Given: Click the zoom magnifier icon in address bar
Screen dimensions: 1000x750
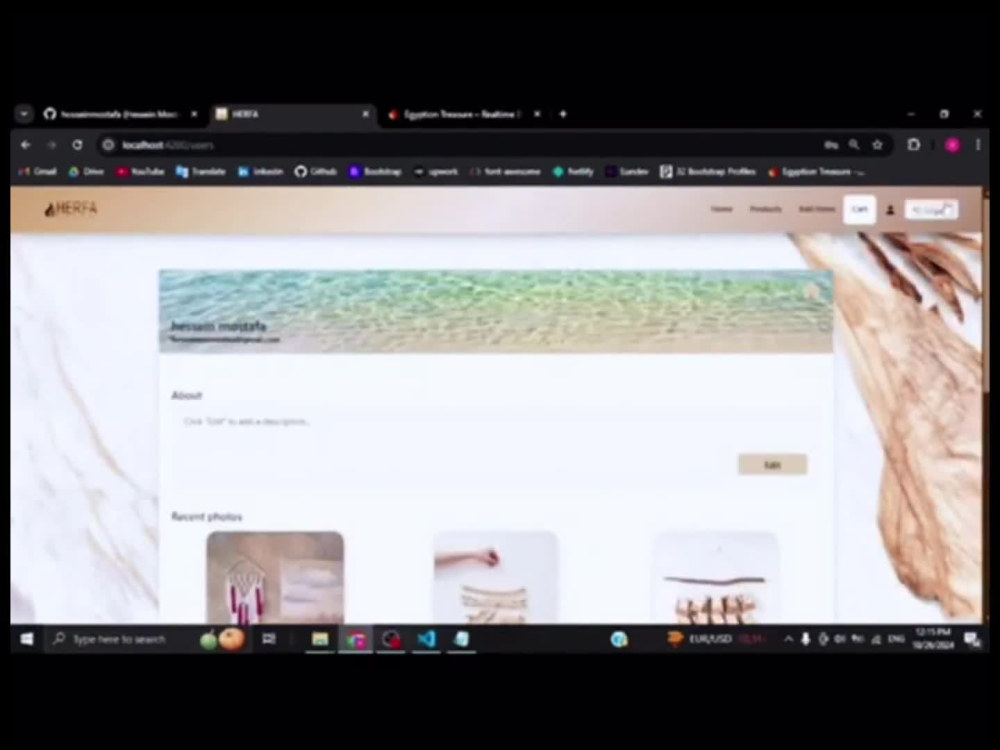Looking at the screenshot, I should click(853, 145).
